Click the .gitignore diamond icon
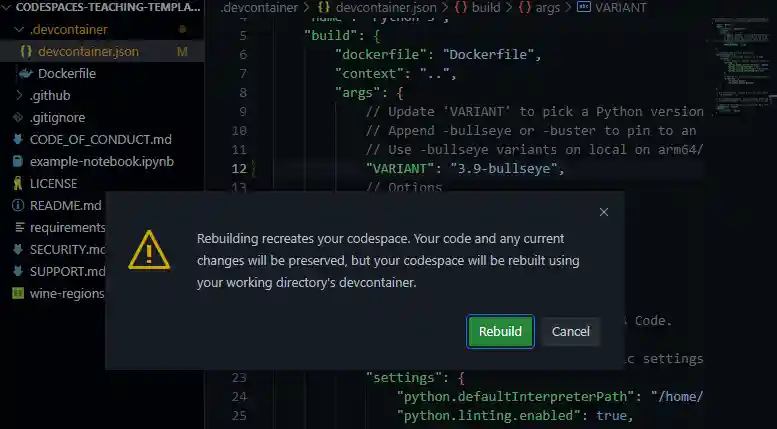The width and height of the screenshot is (777, 429). point(18,117)
